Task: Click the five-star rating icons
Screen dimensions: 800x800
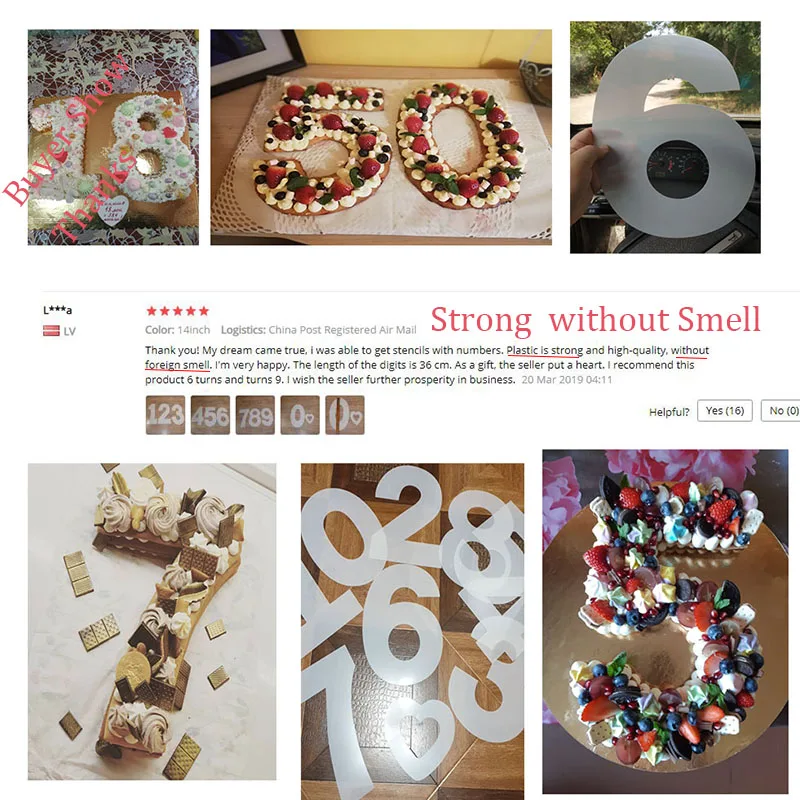Action: (178, 311)
